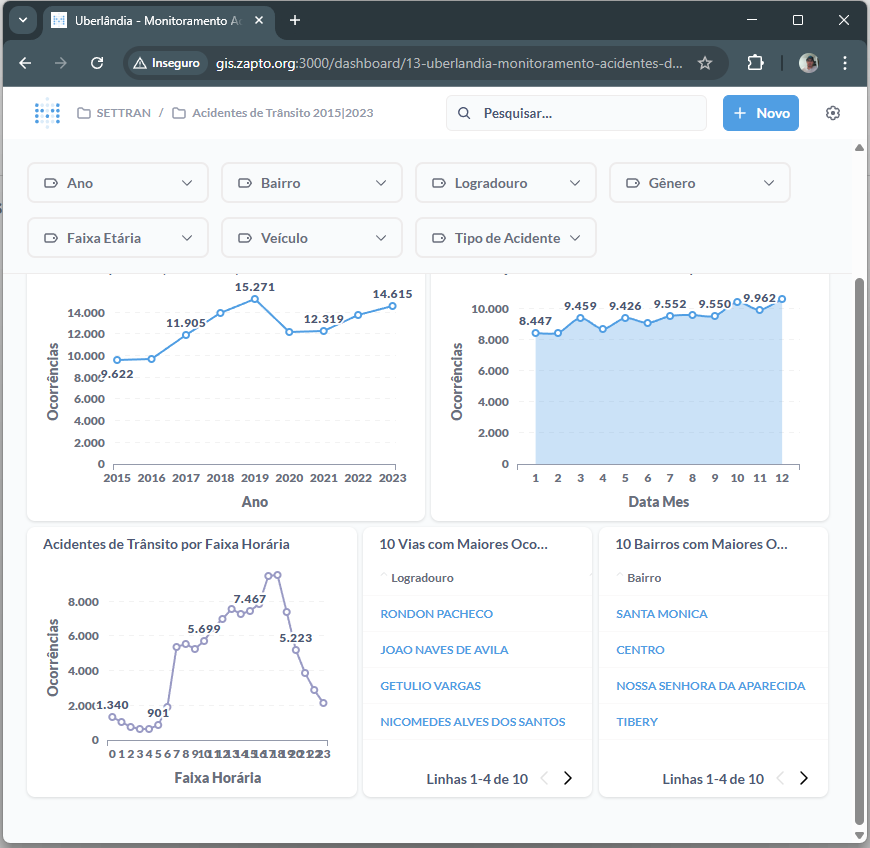Viewport: 870px width, 848px height.
Task: Click the Metabase logo home icon
Action: [x=46, y=113]
